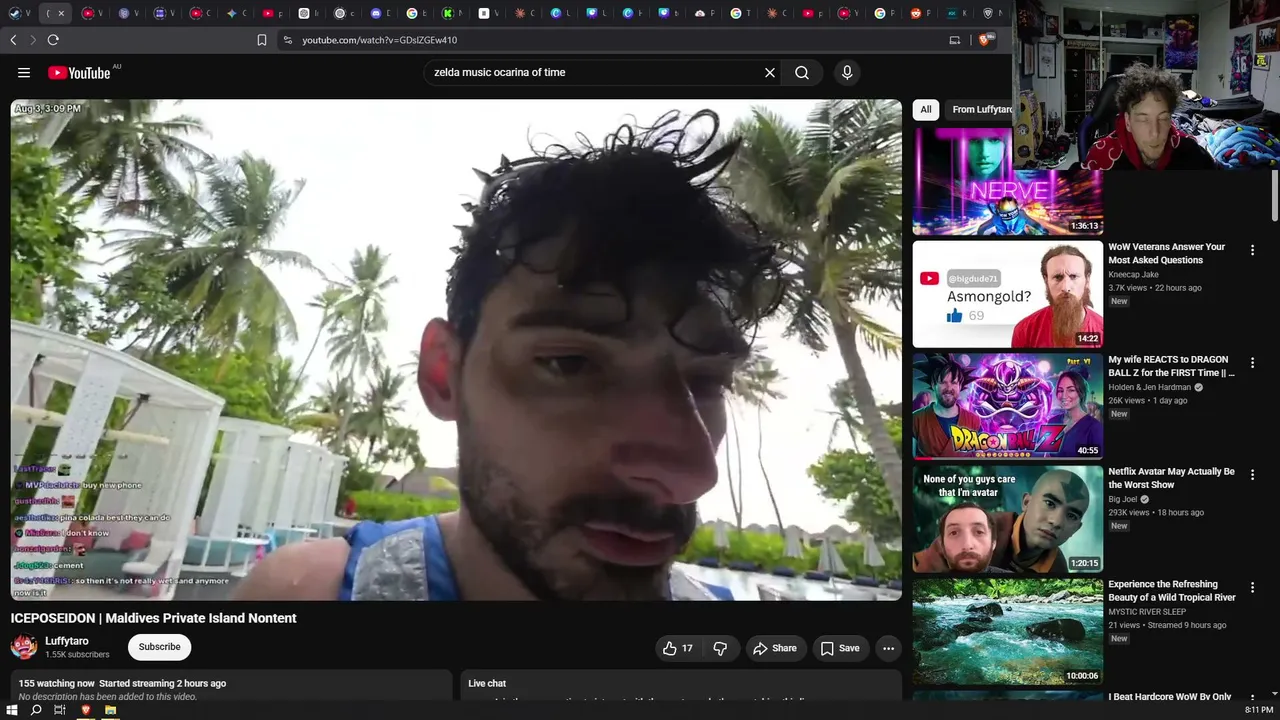
Task: Open the Luffytaro channel name link
Action: (67, 641)
